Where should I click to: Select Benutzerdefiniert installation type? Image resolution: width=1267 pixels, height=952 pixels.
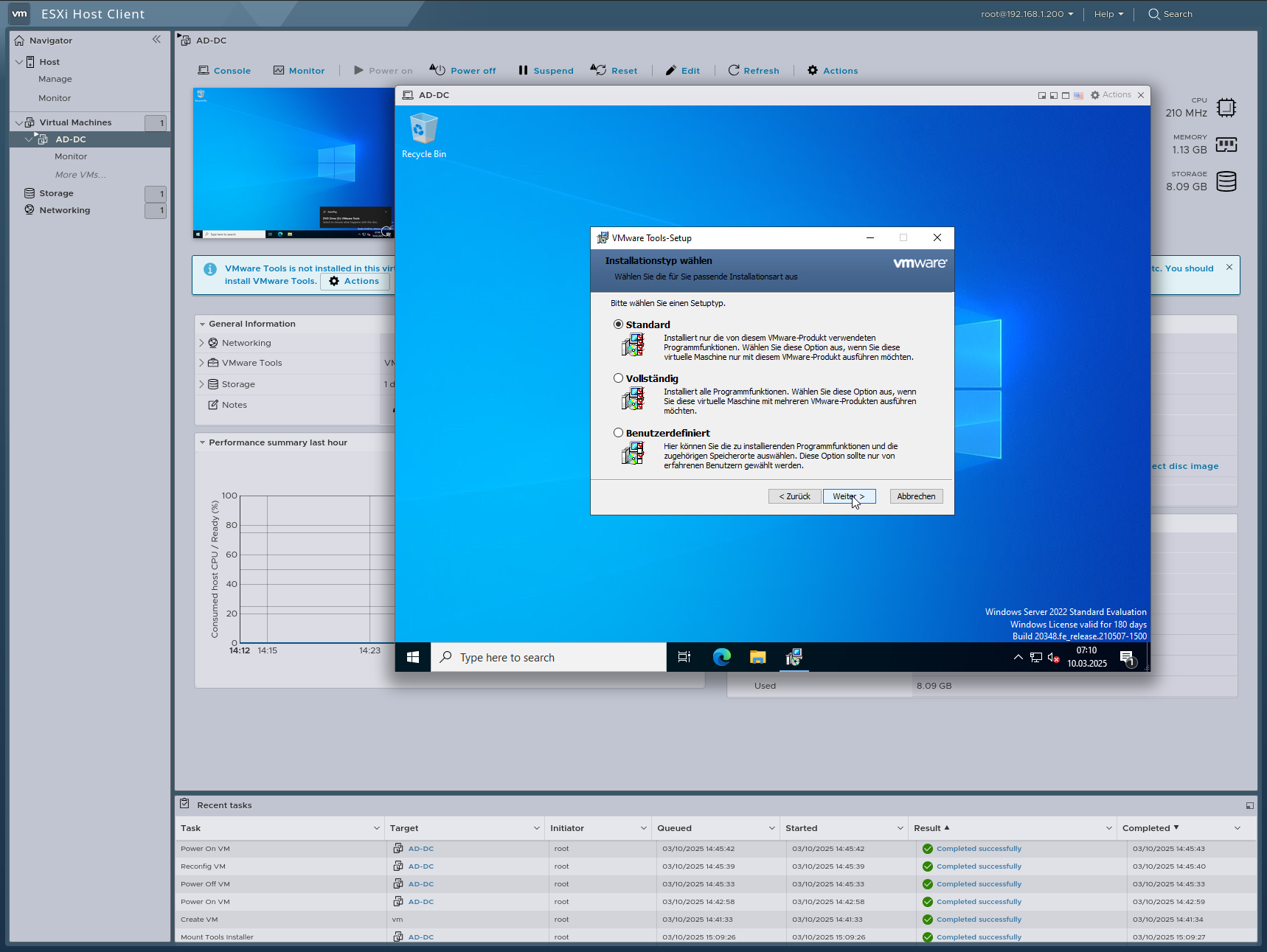point(618,432)
